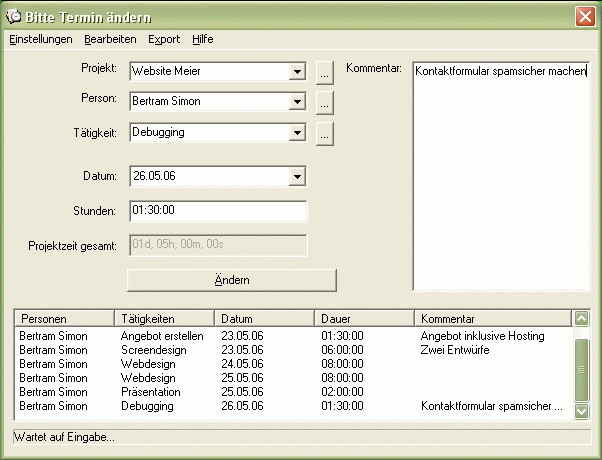Sort list by Tätigkeiten column header
The image size is (602, 460).
coord(164,318)
